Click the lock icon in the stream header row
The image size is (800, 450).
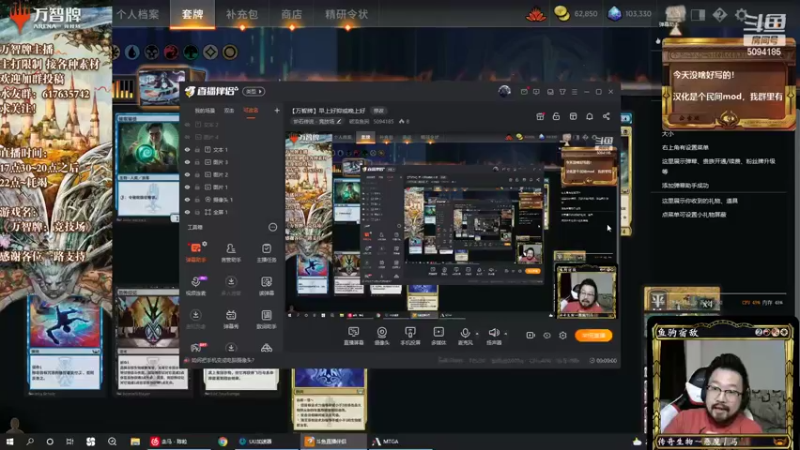[556, 116]
